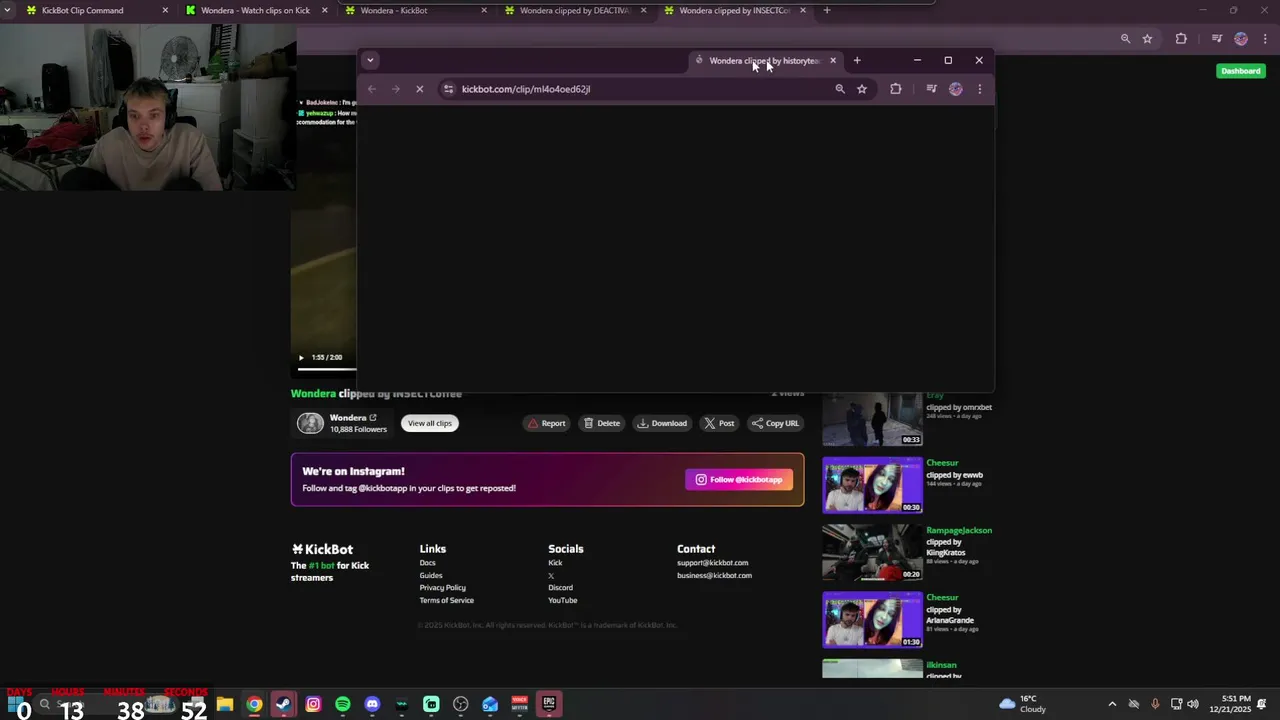1280x720 pixels.
Task: Show hidden system tray icons
Action: click(x=1112, y=704)
